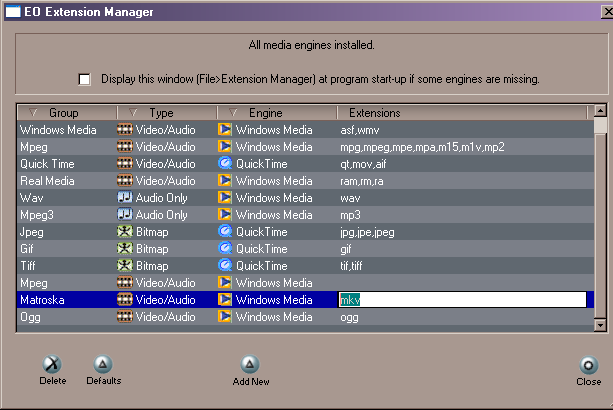Click the film icon in the Matroska row

pyautogui.click(x=125, y=299)
